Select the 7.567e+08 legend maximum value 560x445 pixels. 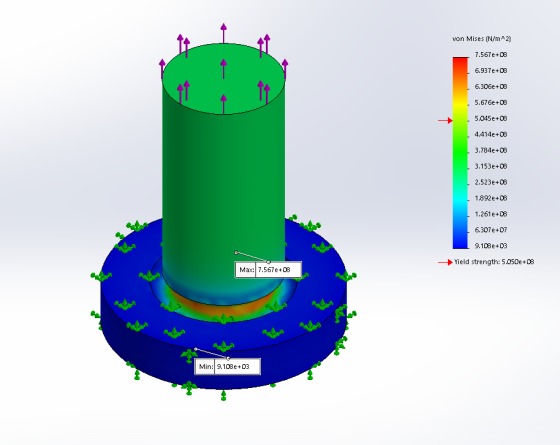click(x=491, y=55)
